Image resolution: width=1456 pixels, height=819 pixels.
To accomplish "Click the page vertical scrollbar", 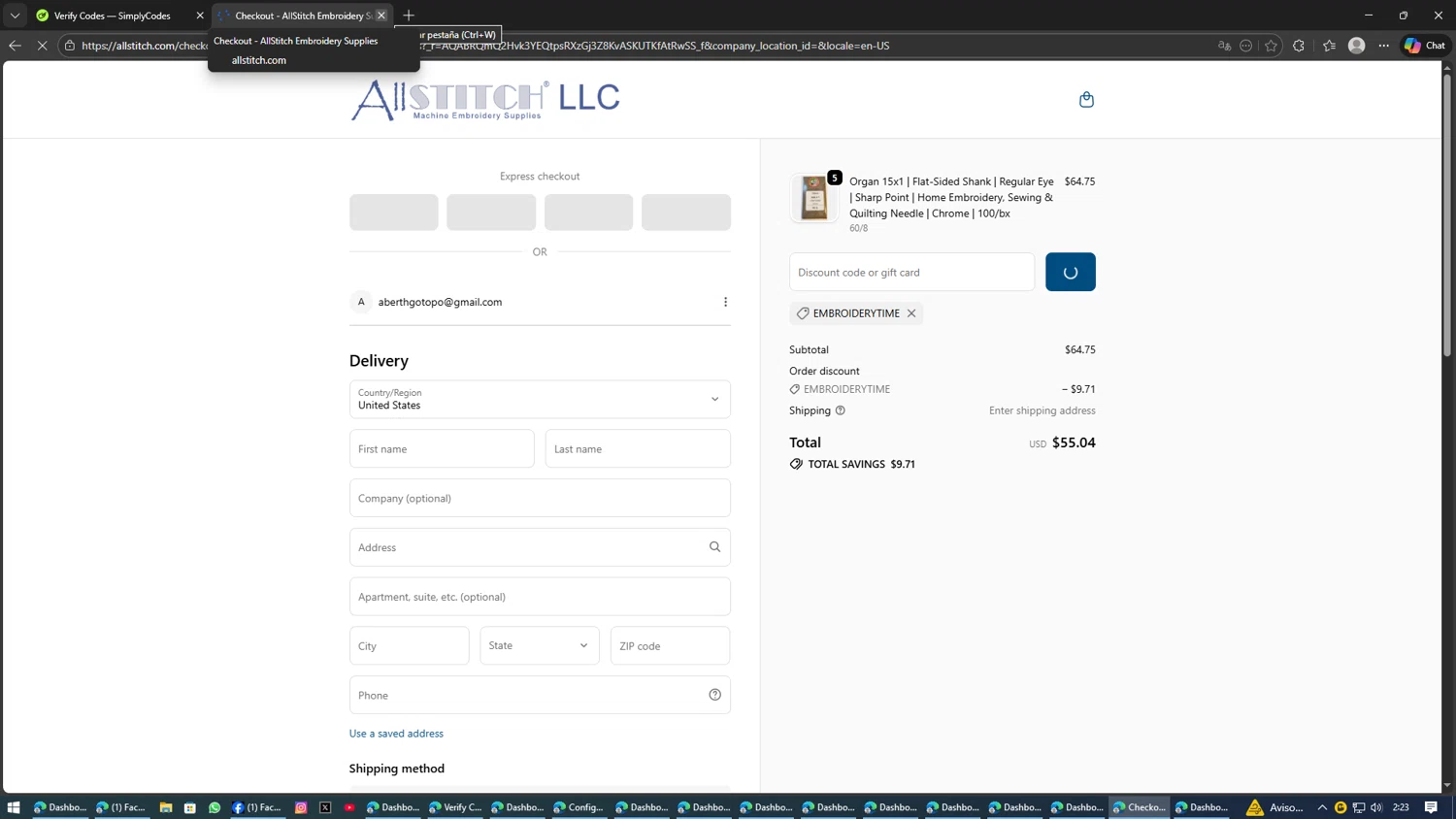I will click(x=1447, y=213).
